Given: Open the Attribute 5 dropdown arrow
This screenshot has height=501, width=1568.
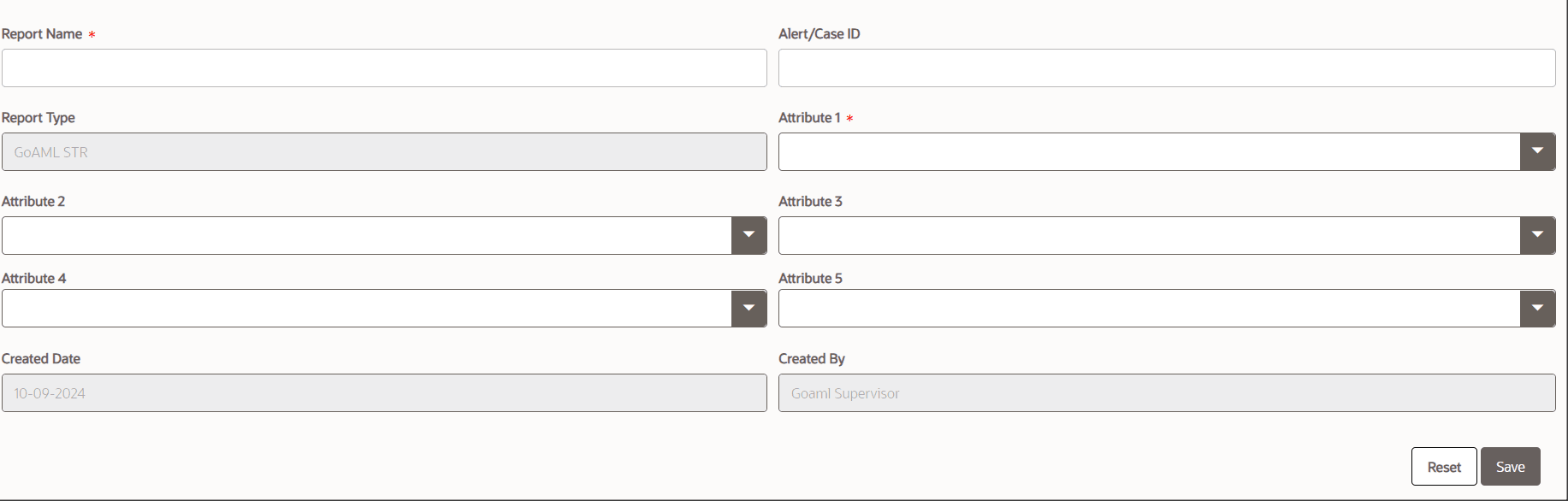Looking at the screenshot, I should pyautogui.click(x=1537, y=309).
